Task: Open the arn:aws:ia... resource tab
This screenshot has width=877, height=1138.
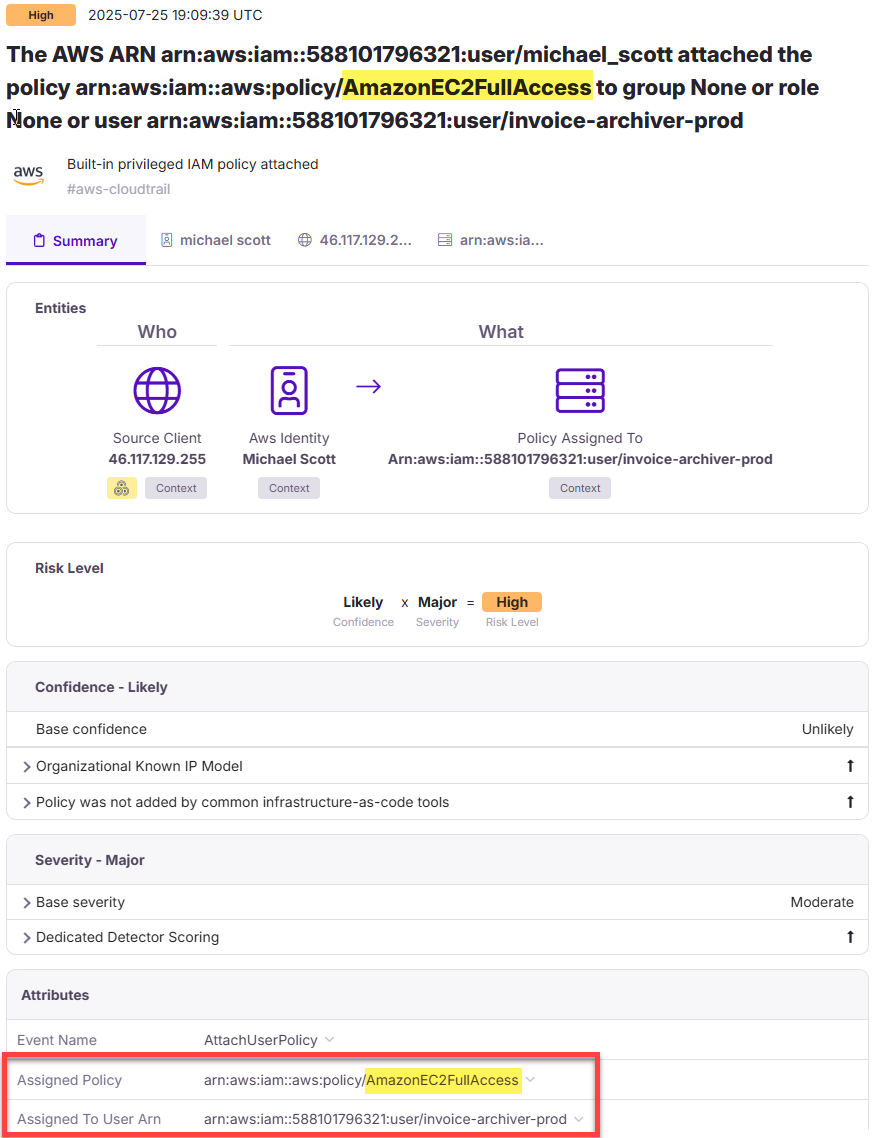Action: (491, 240)
